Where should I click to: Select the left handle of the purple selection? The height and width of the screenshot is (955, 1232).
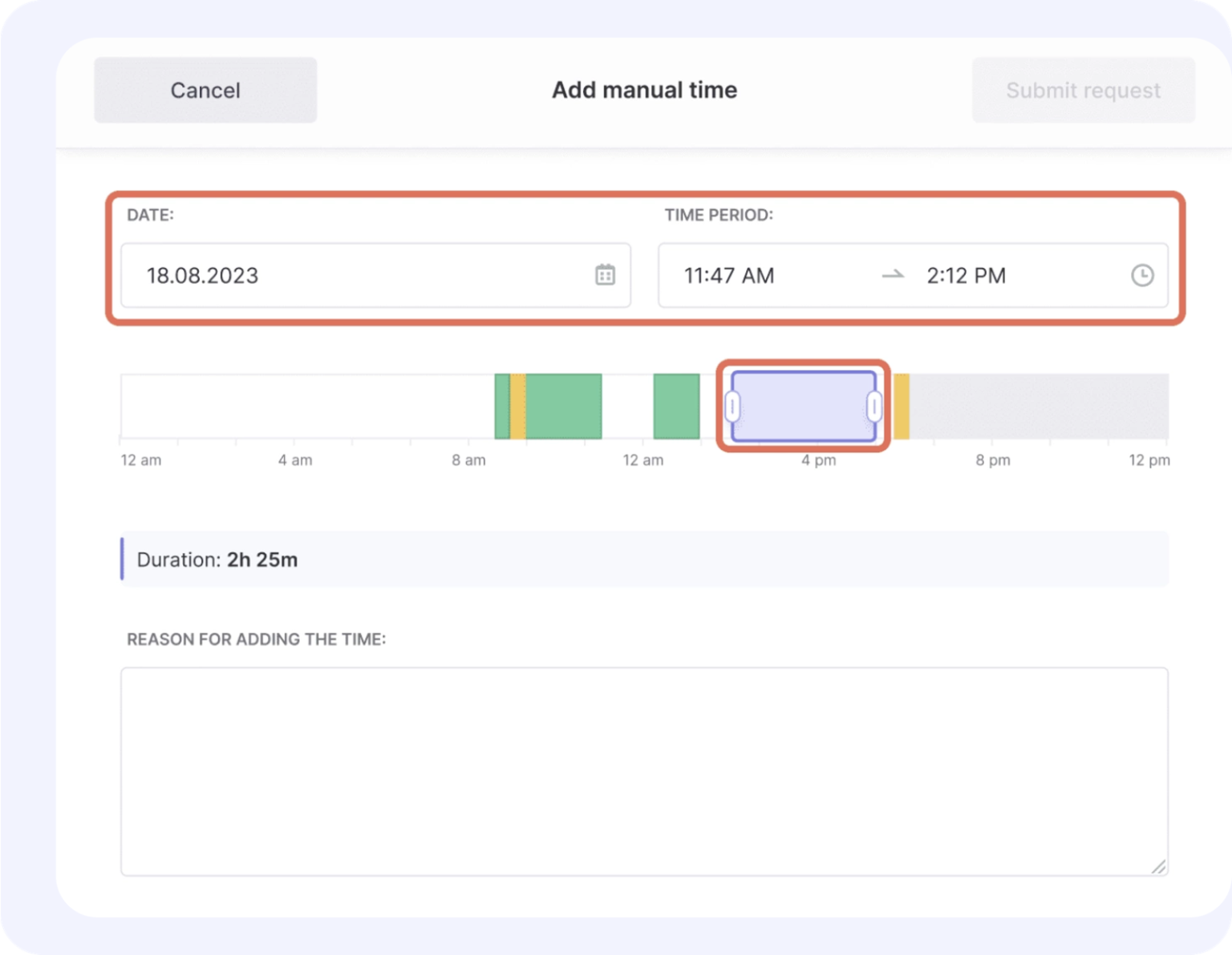click(732, 407)
